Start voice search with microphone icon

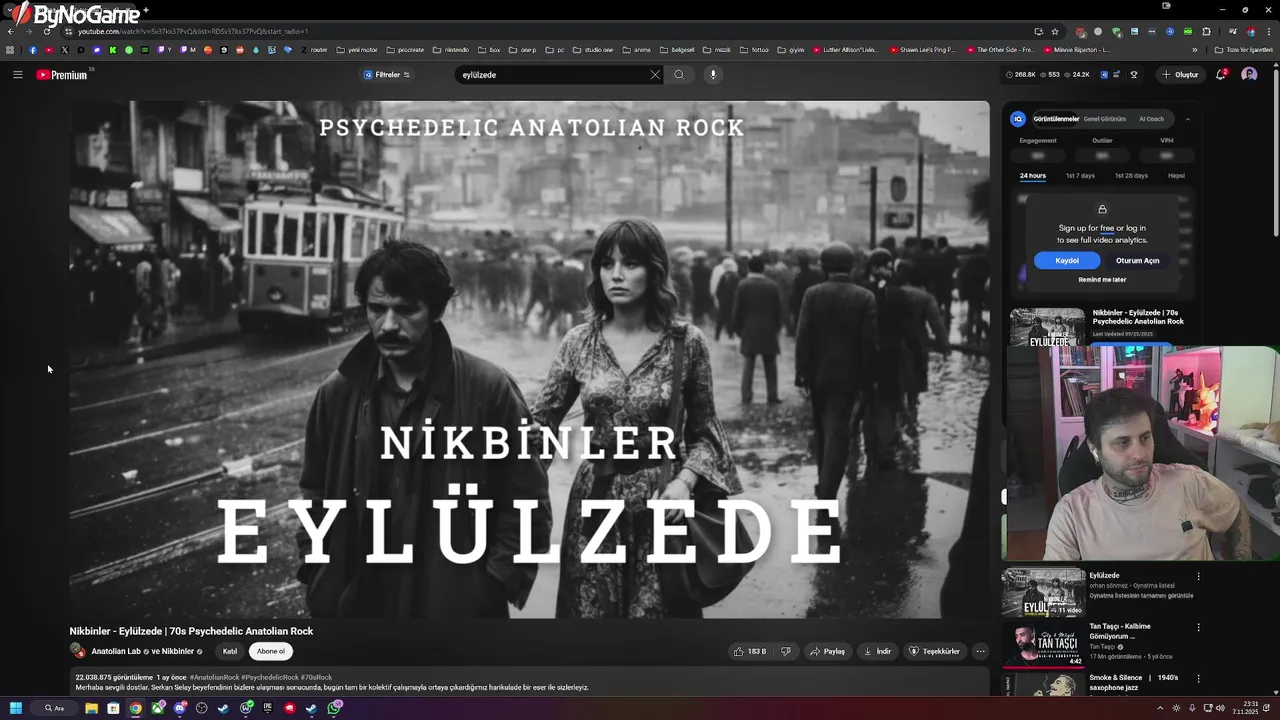pos(713,75)
